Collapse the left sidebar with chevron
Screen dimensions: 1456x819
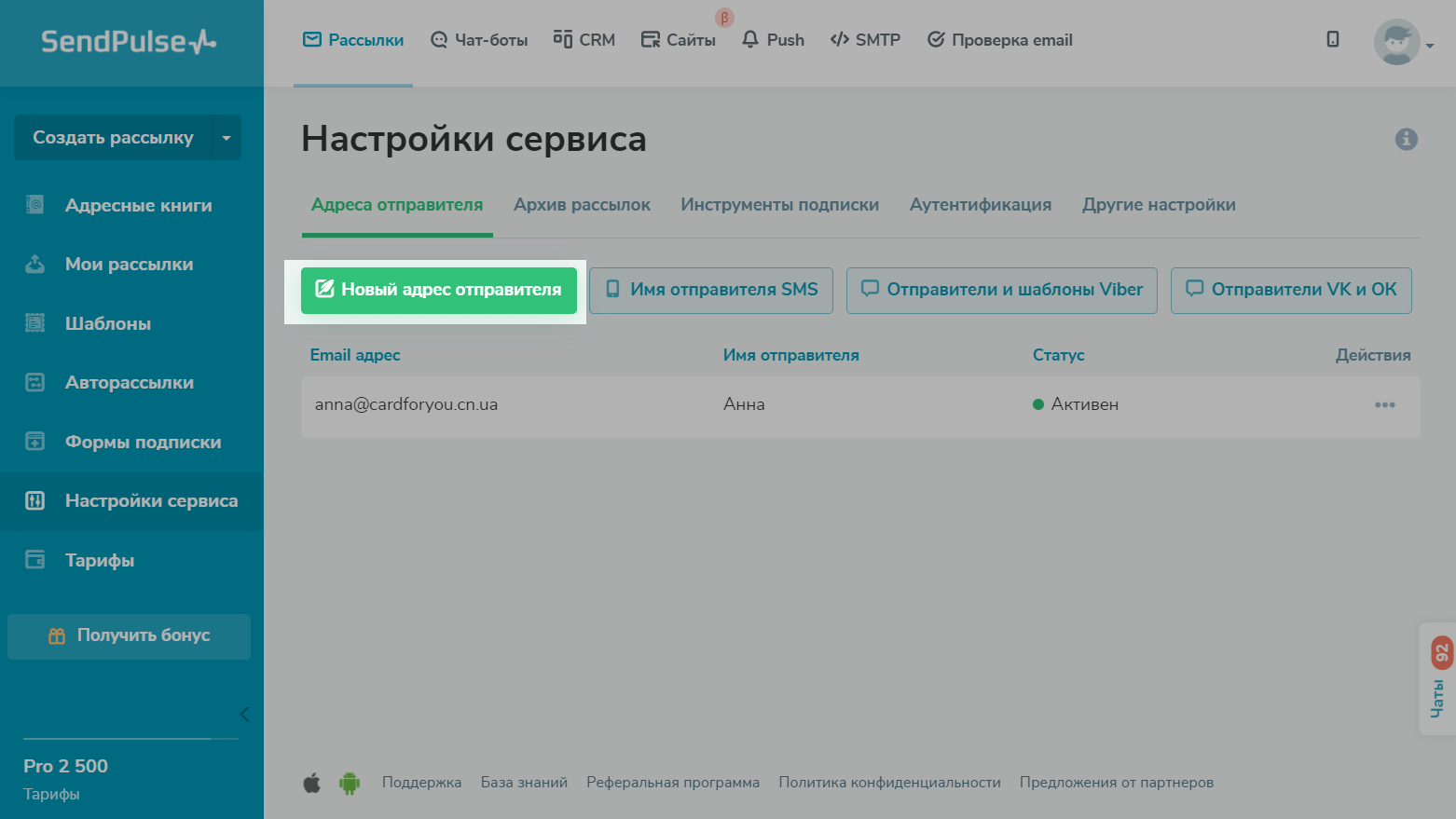tap(244, 715)
